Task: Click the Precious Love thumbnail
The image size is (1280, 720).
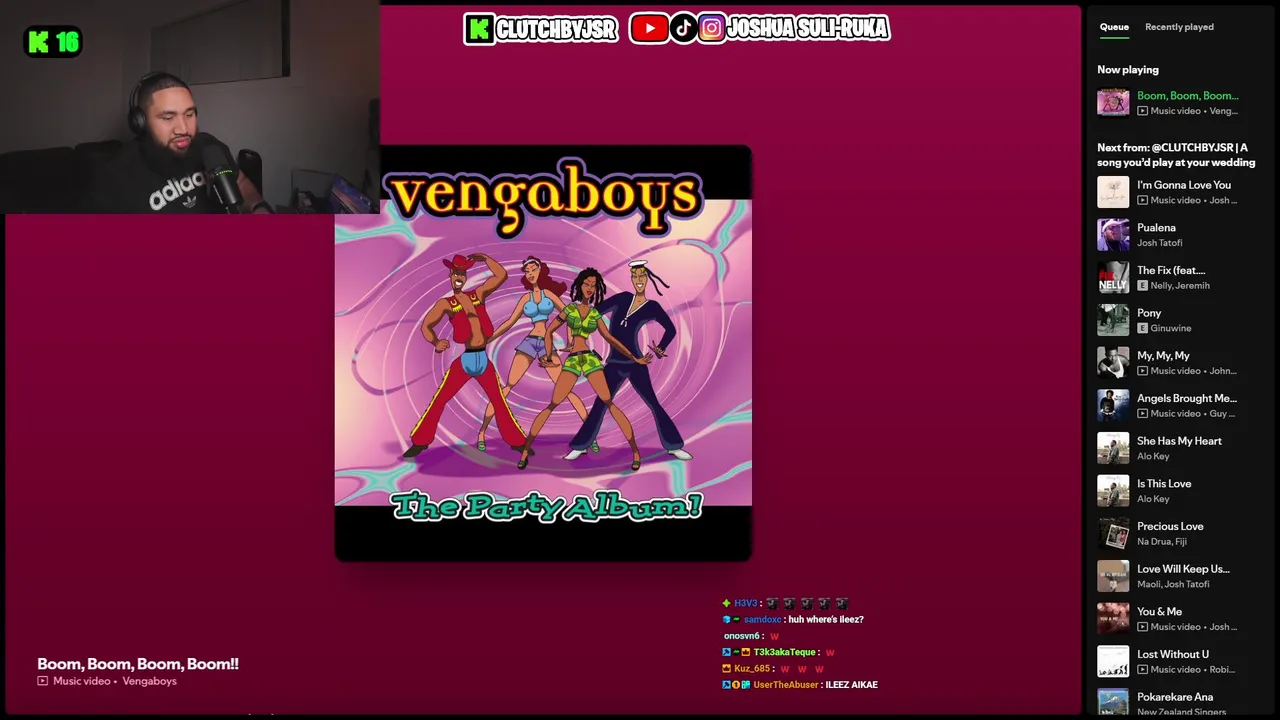Action: (1113, 534)
